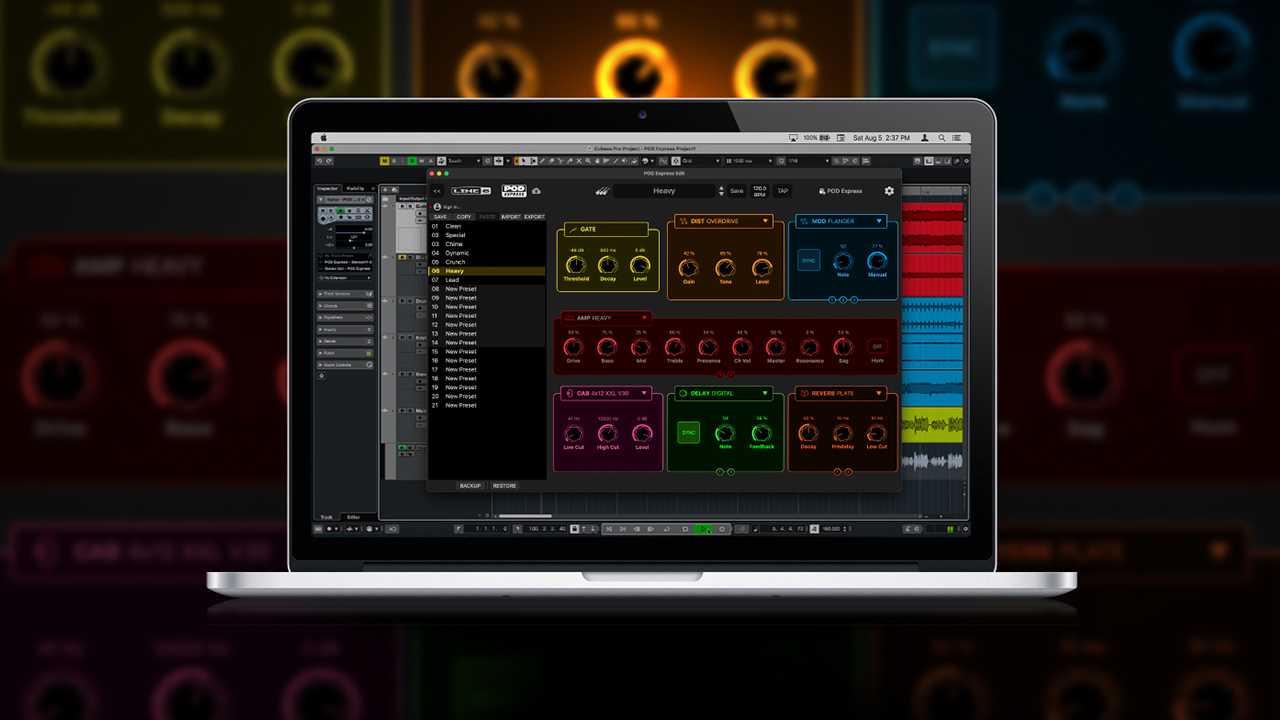Screen dimensions: 1280x720
Task: Switch to the Visibility tab
Action: coord(355,188)
